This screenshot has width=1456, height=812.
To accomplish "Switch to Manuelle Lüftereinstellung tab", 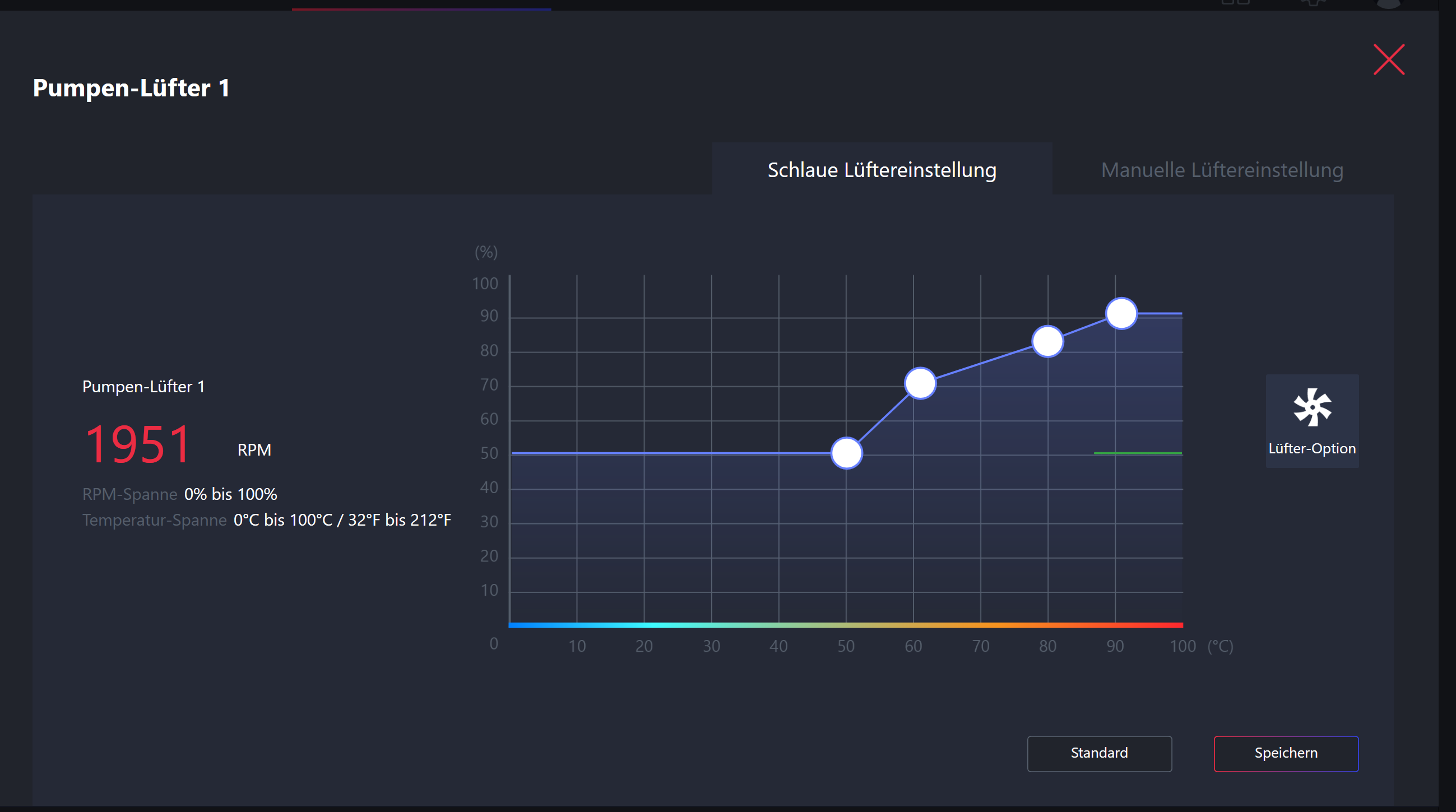I will click(x=1221, y=170).
